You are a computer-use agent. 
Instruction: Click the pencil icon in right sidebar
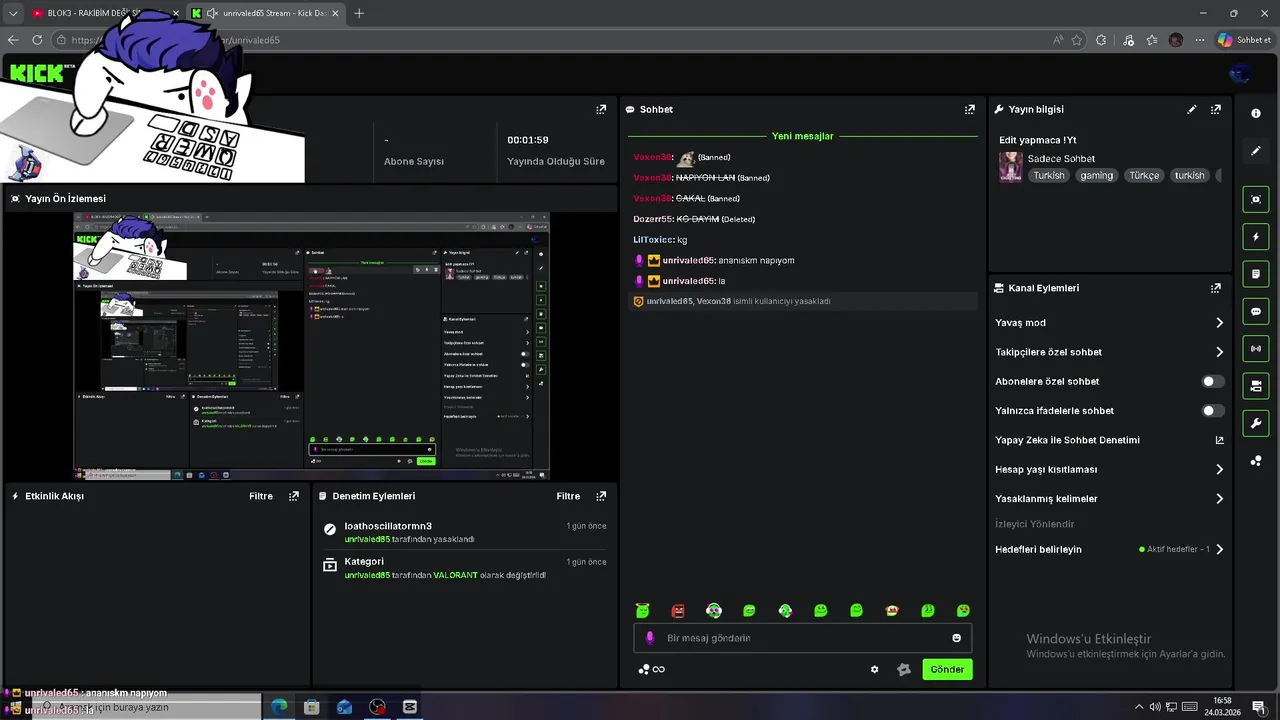(1256, 151)
